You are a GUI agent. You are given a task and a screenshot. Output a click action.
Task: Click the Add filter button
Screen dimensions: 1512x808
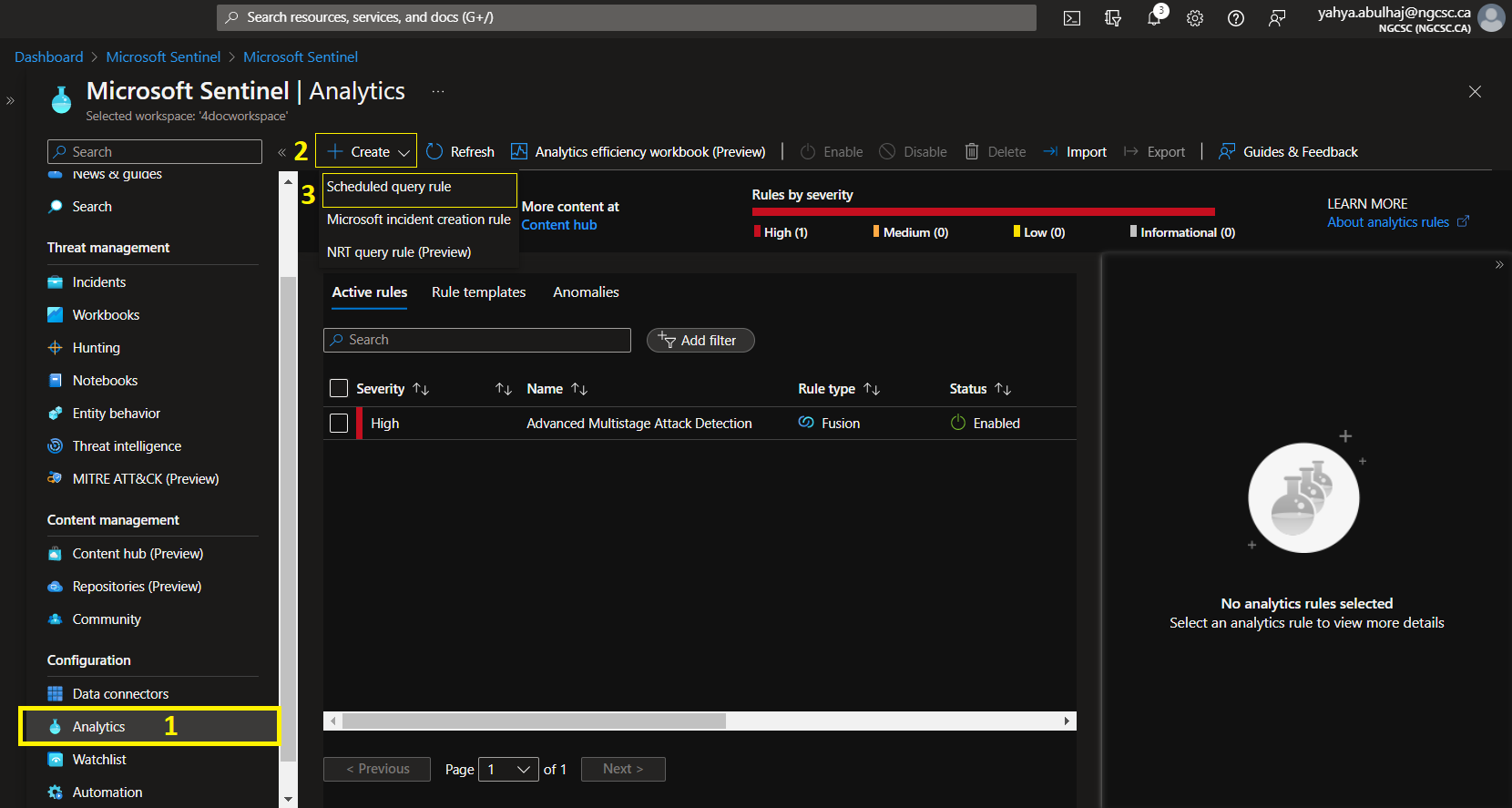click(x=700, y=340)
